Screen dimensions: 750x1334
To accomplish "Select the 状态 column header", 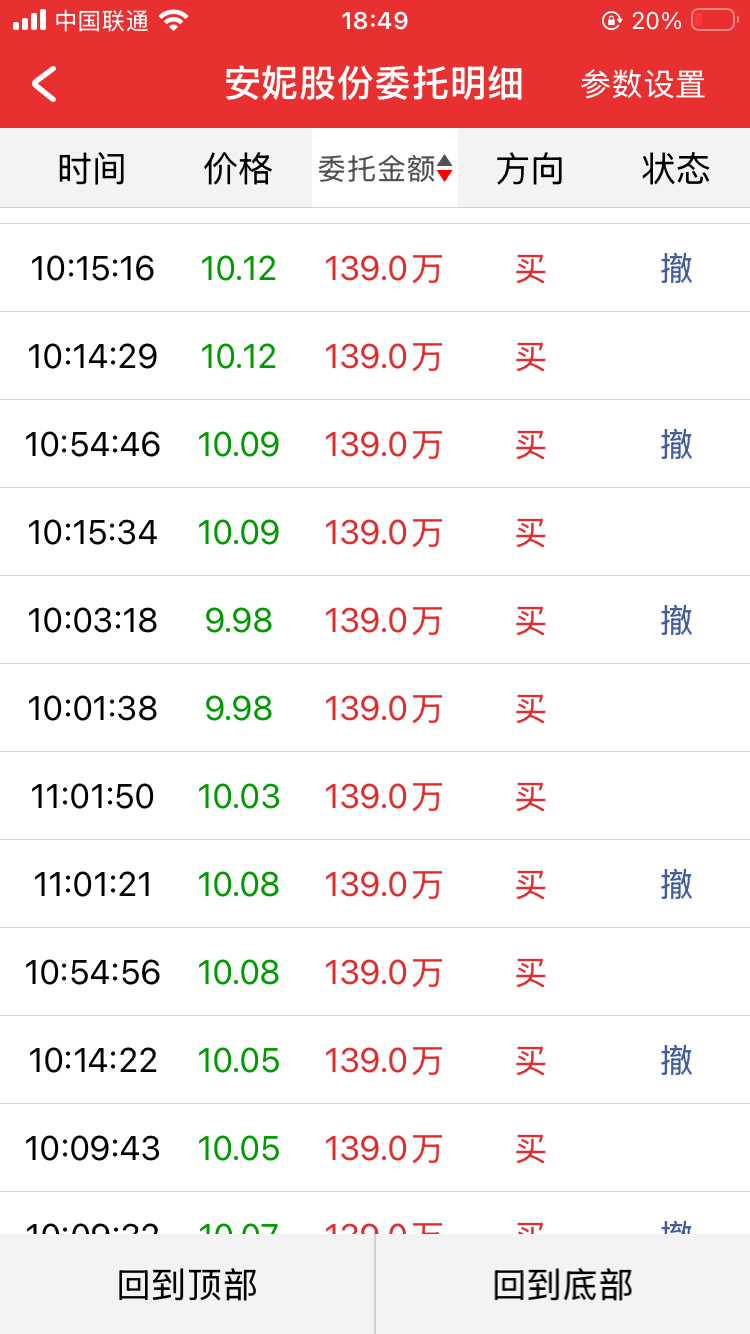I will click(676, 169).
